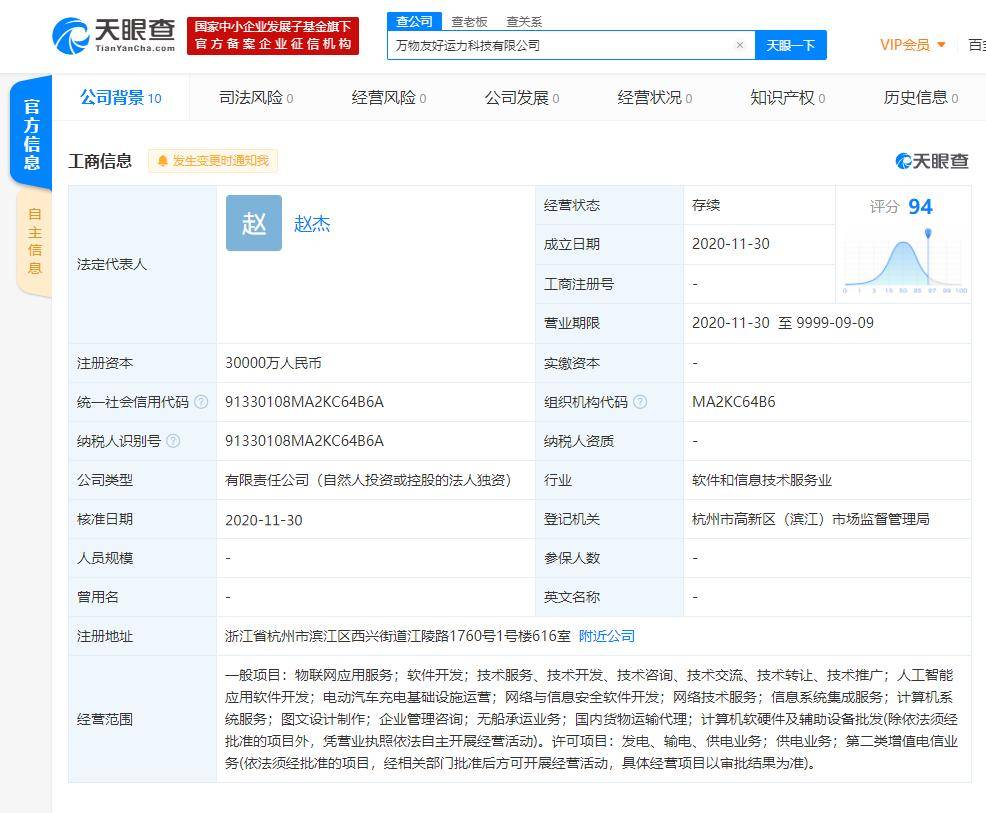Click the help icon beside 纳税人识别号

tap(173, 441)
